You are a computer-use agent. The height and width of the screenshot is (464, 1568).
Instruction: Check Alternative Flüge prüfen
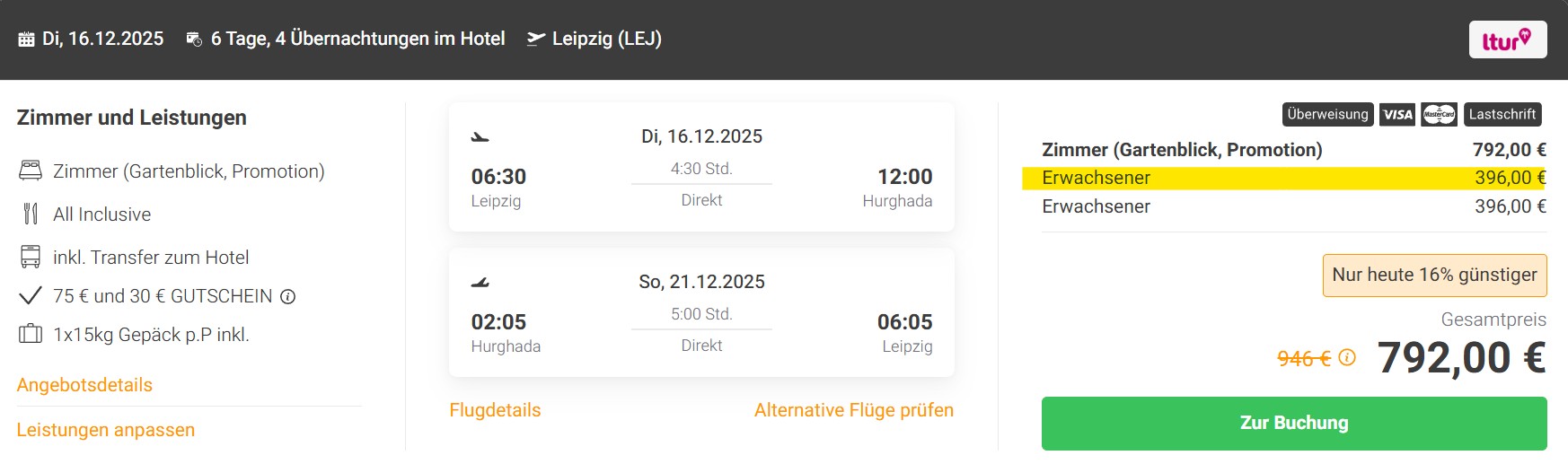(853, 410)
